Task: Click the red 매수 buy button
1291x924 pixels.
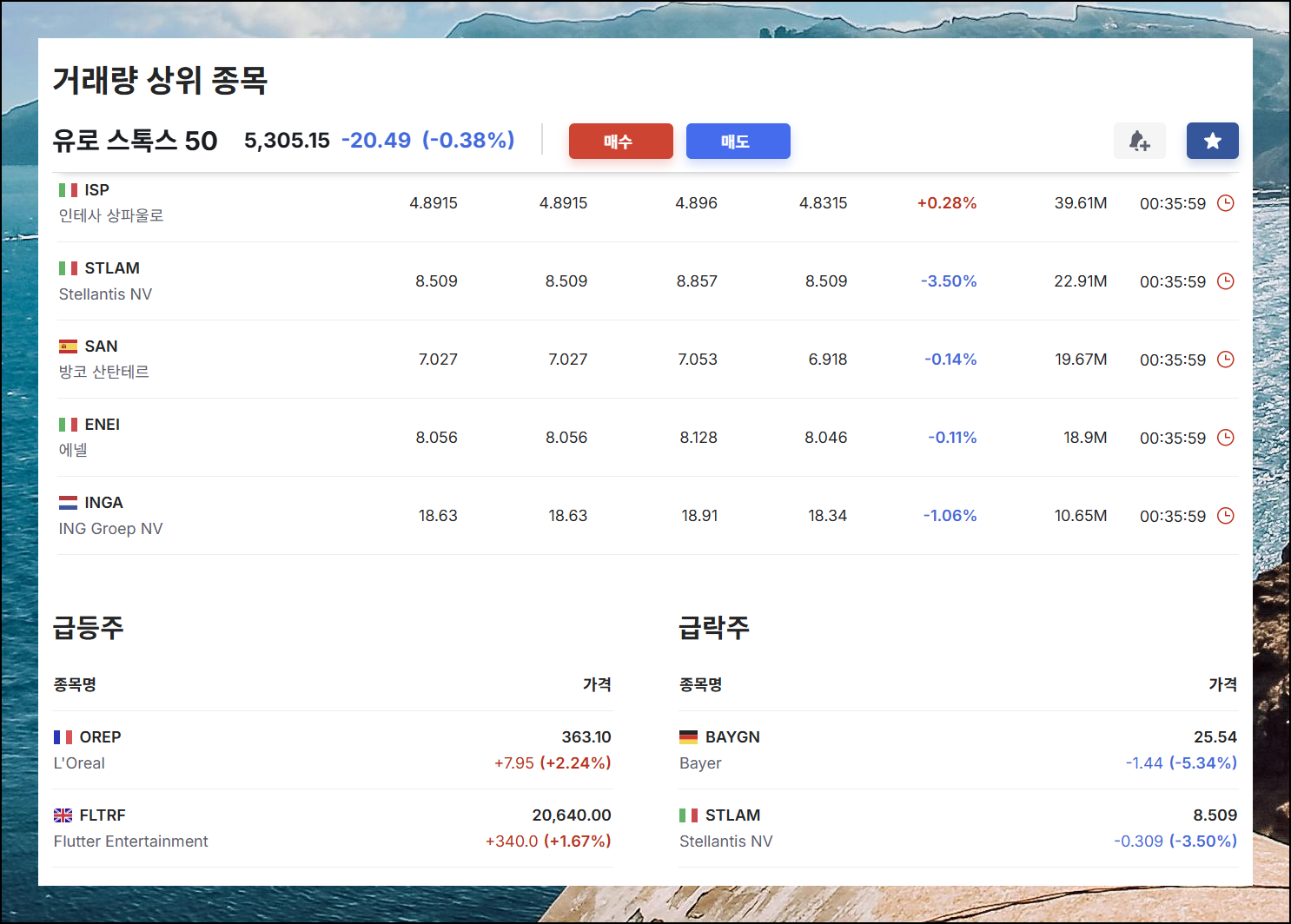Action: [x=620, y=141]
